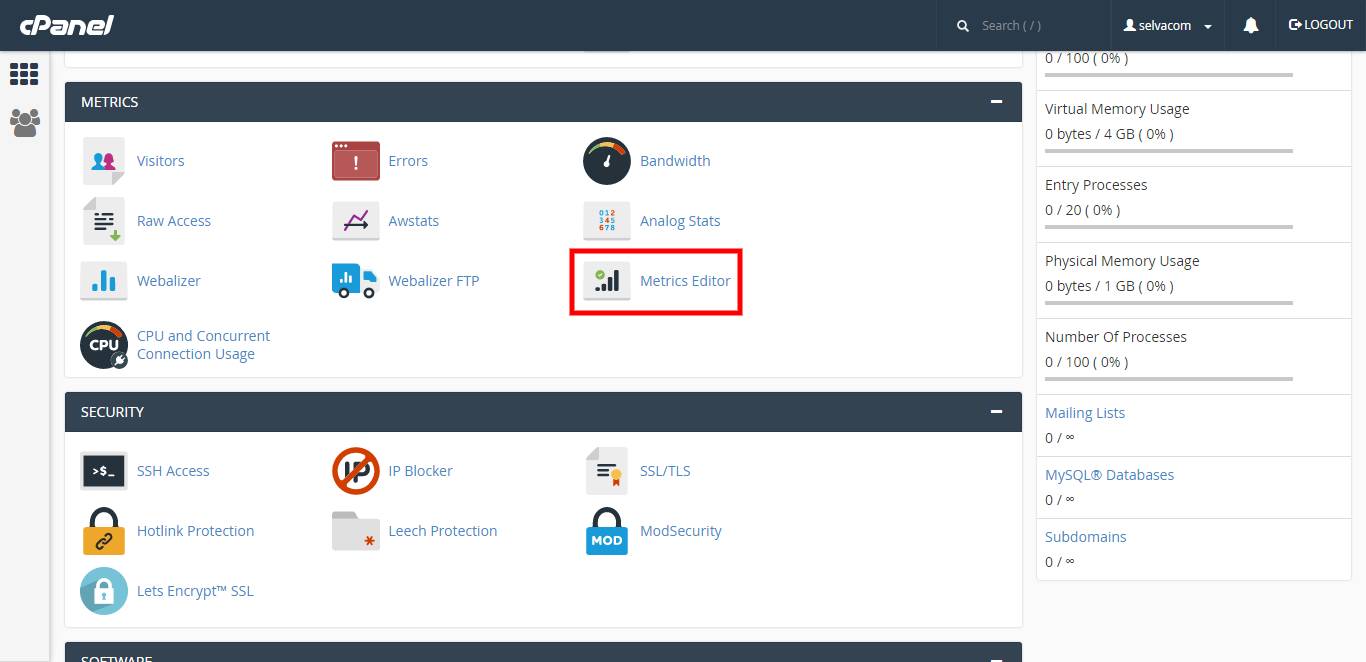The height and width of the screenshot is (662, 1366).
Task: Click the Lets Encrypt SSL link
Action: point(195,591)
